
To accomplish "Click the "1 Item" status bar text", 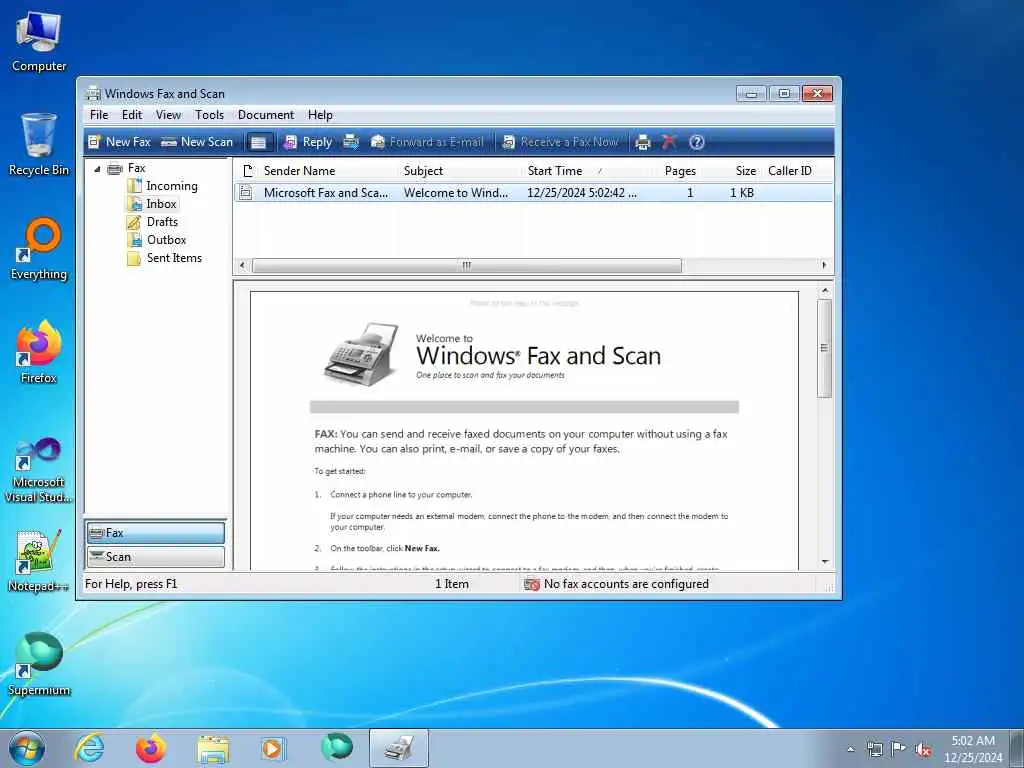I will (x=452, y=584).
